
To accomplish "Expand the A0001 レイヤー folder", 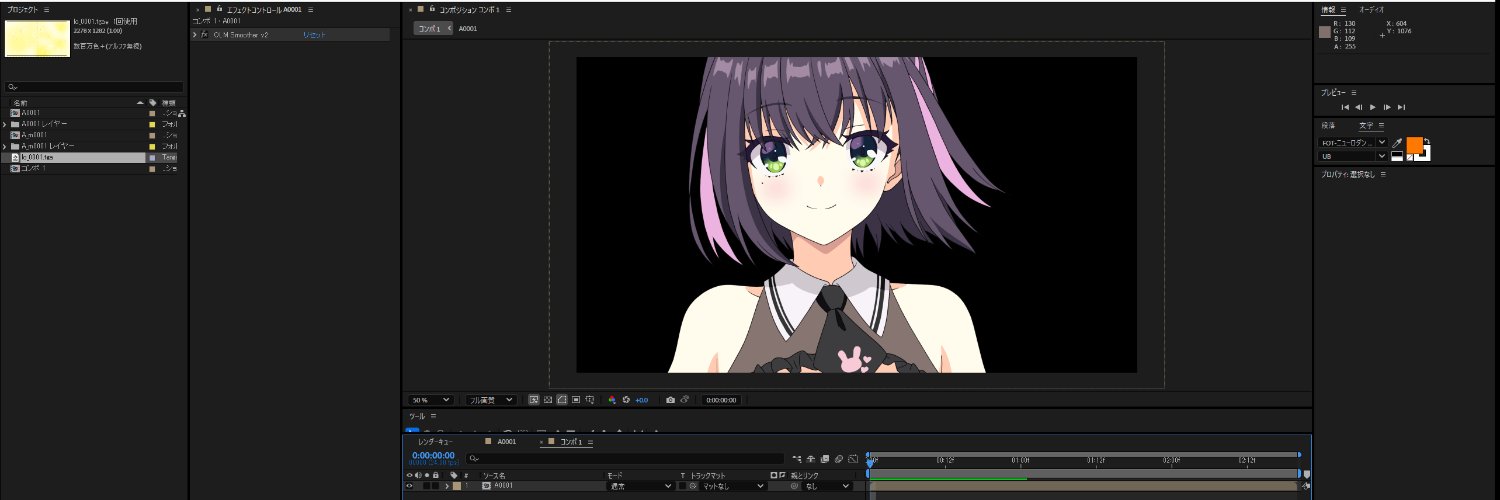I will (x=5, y=124).
